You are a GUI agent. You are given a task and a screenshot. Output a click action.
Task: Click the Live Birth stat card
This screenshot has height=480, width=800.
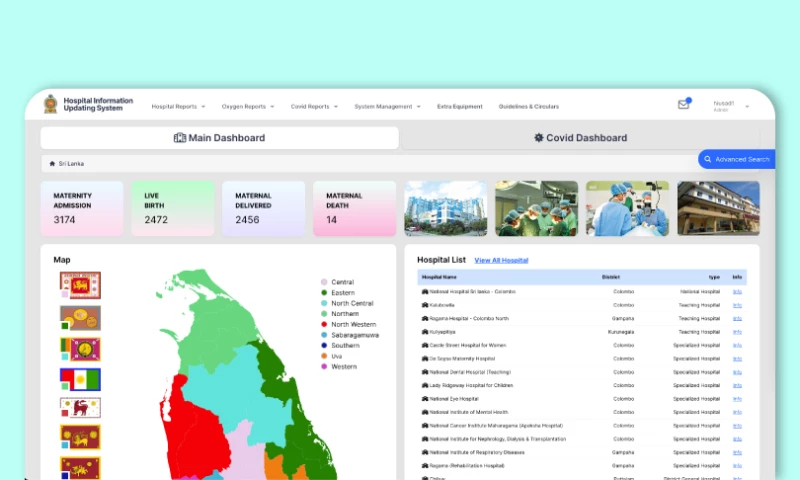coord(173,209)
